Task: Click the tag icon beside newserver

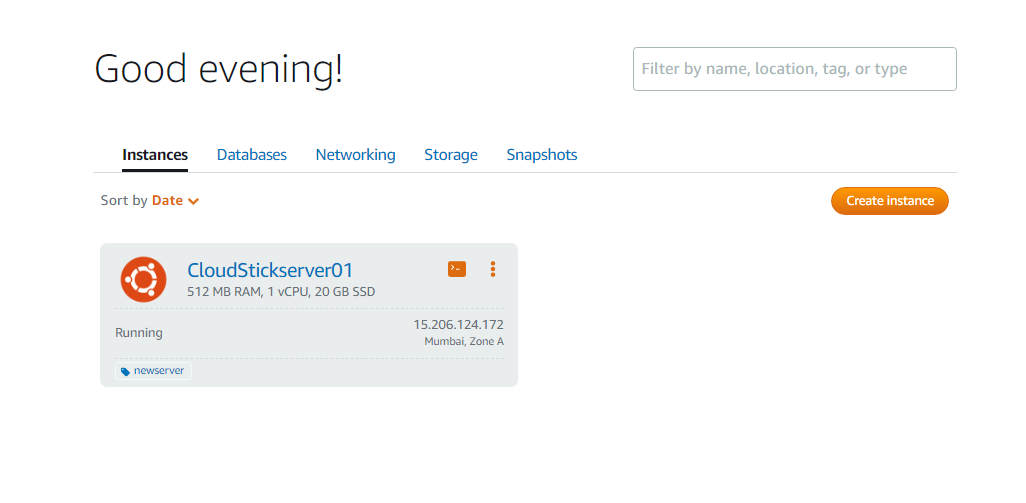Action: click(125, 371)
